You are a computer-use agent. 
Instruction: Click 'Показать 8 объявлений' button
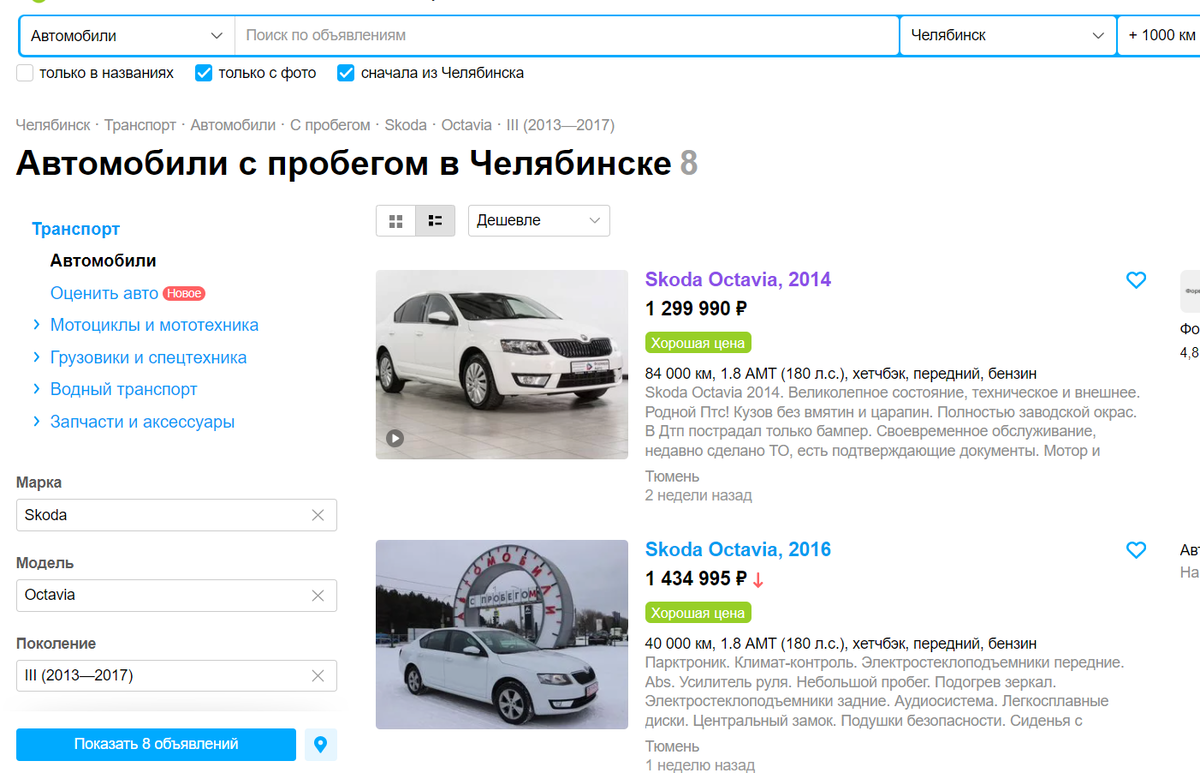click(156, 745)
